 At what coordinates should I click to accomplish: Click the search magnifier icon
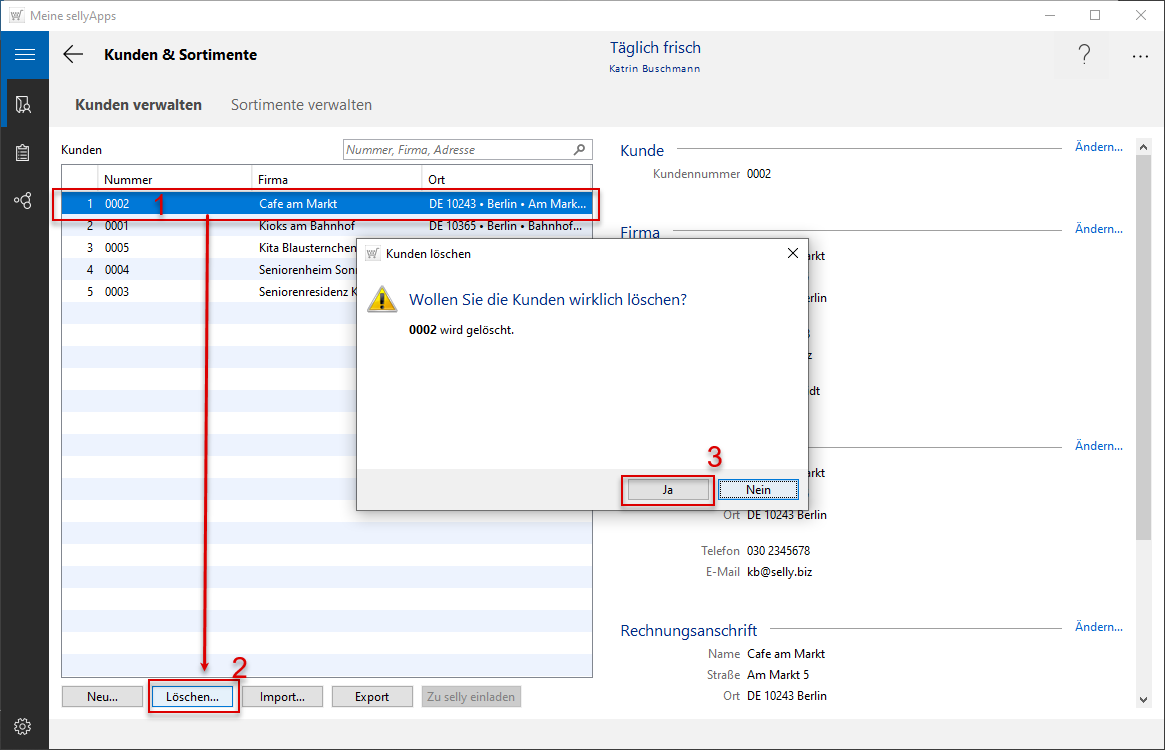coord(579,150)
